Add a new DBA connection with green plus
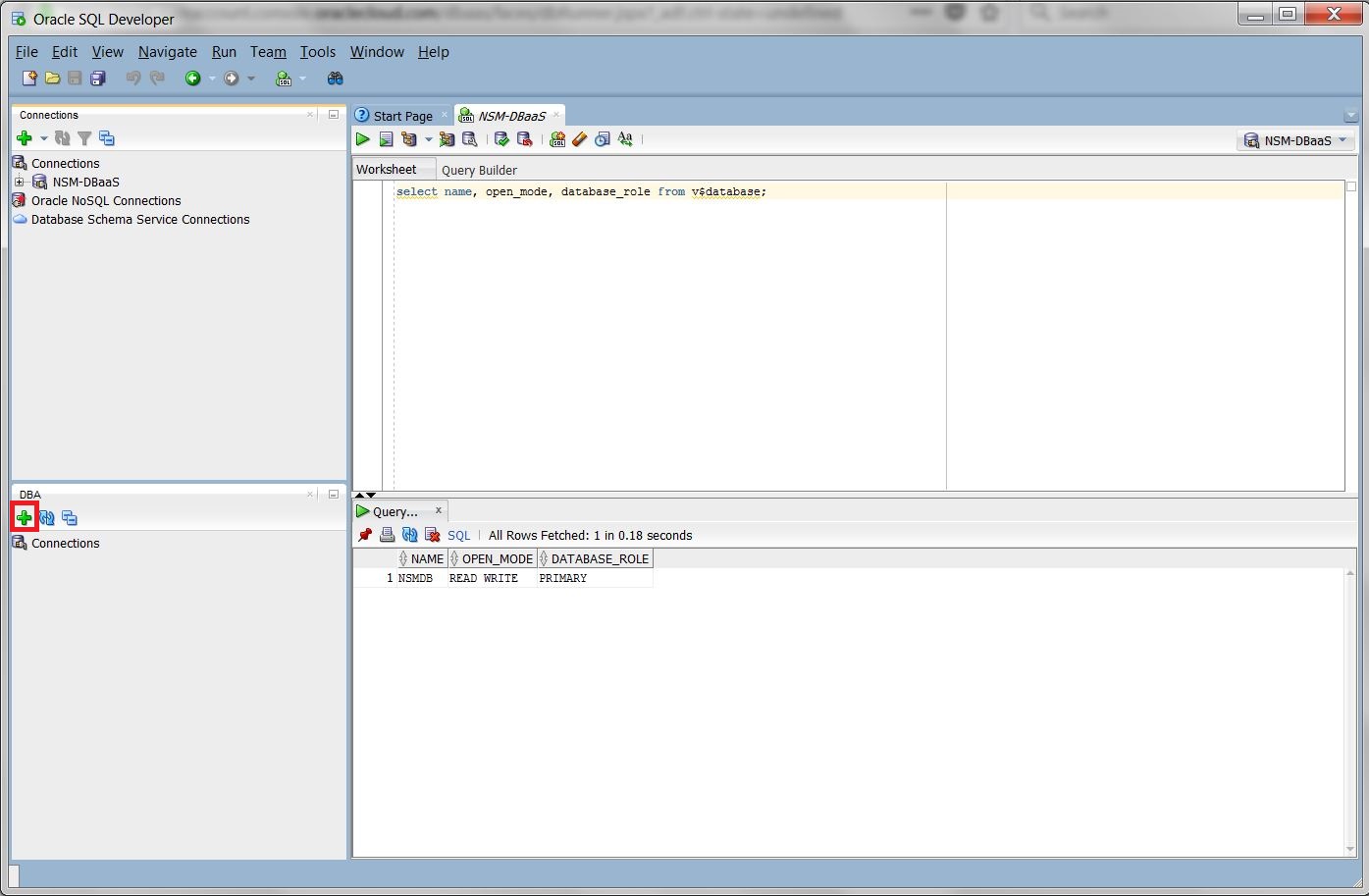 tap(24, 517)
